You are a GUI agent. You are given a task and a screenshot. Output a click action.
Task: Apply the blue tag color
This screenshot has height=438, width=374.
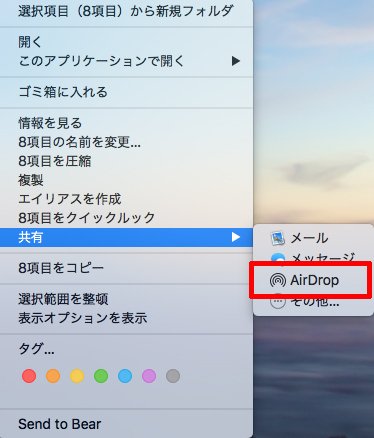coord(125,376)
